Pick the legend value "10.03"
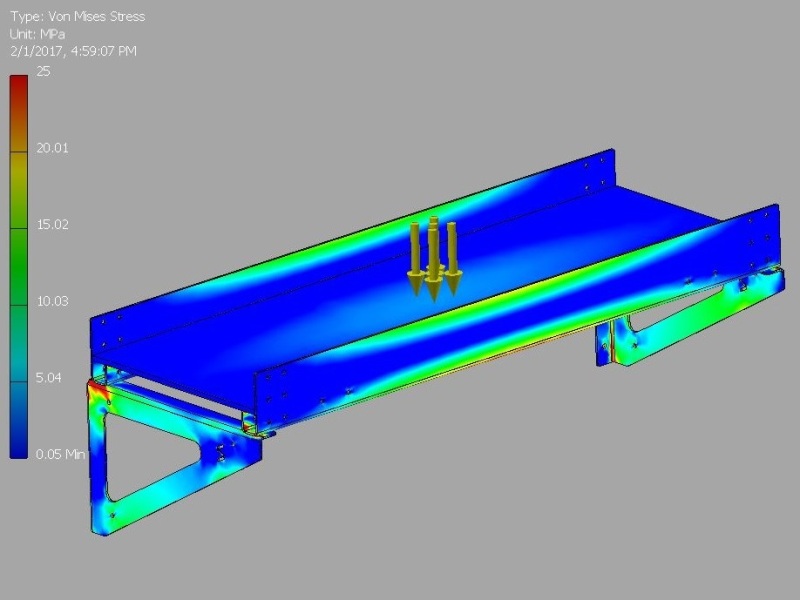The height and width of the screenshot is (600, 800). tap(52, 301)
